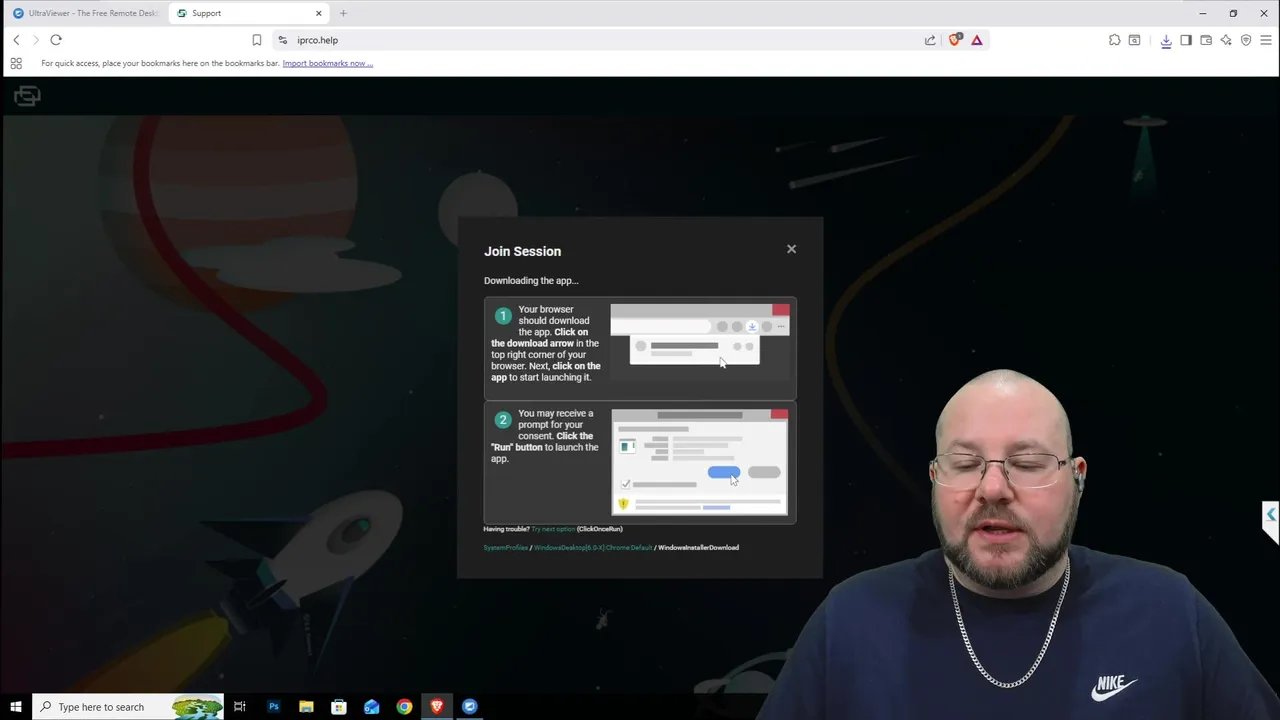Go back to the previous page
This screenshot has height=720, width=1280.
pyautogui.click(x=16, y=40)
